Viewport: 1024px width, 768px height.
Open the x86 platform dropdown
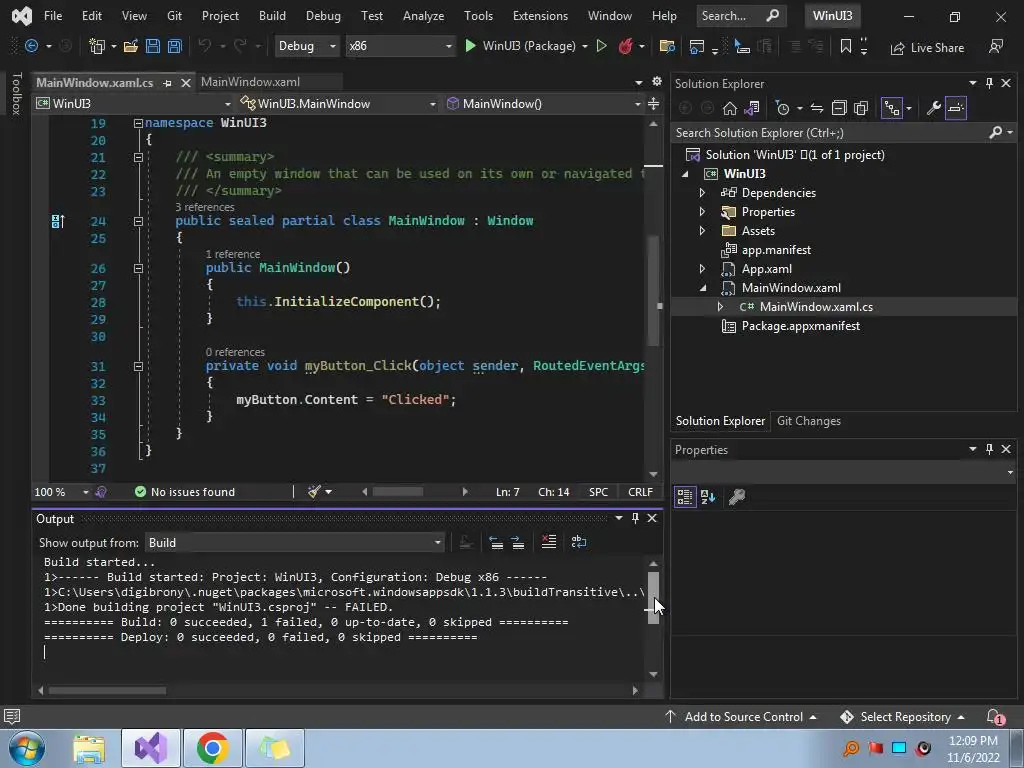[x=400, y=46]
